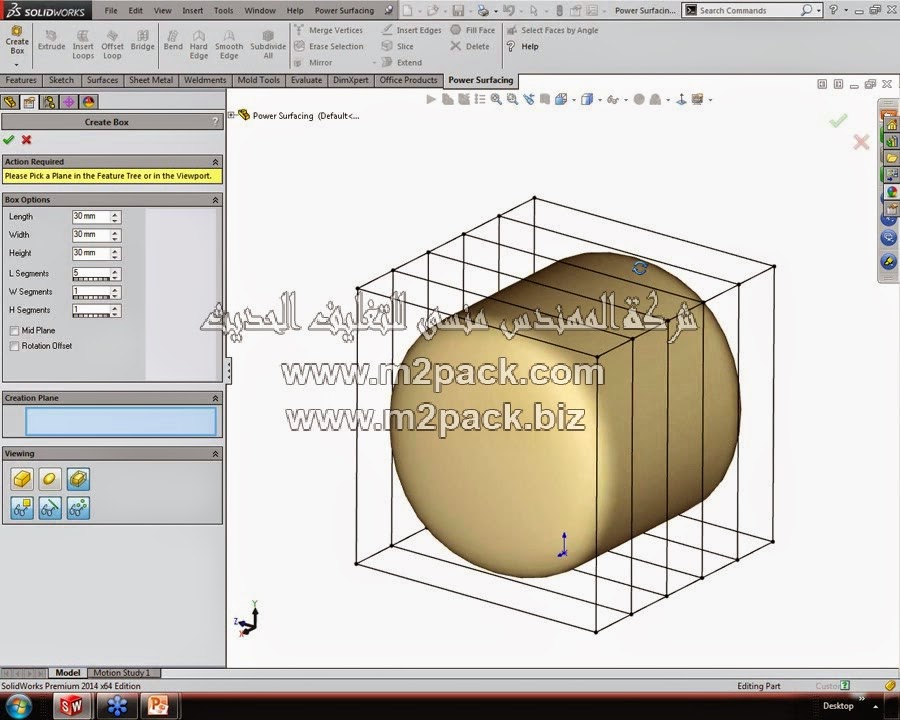Screen dimensions: 900x720
Task: Open the Create Box dropdown arrow
Action: 17,64
